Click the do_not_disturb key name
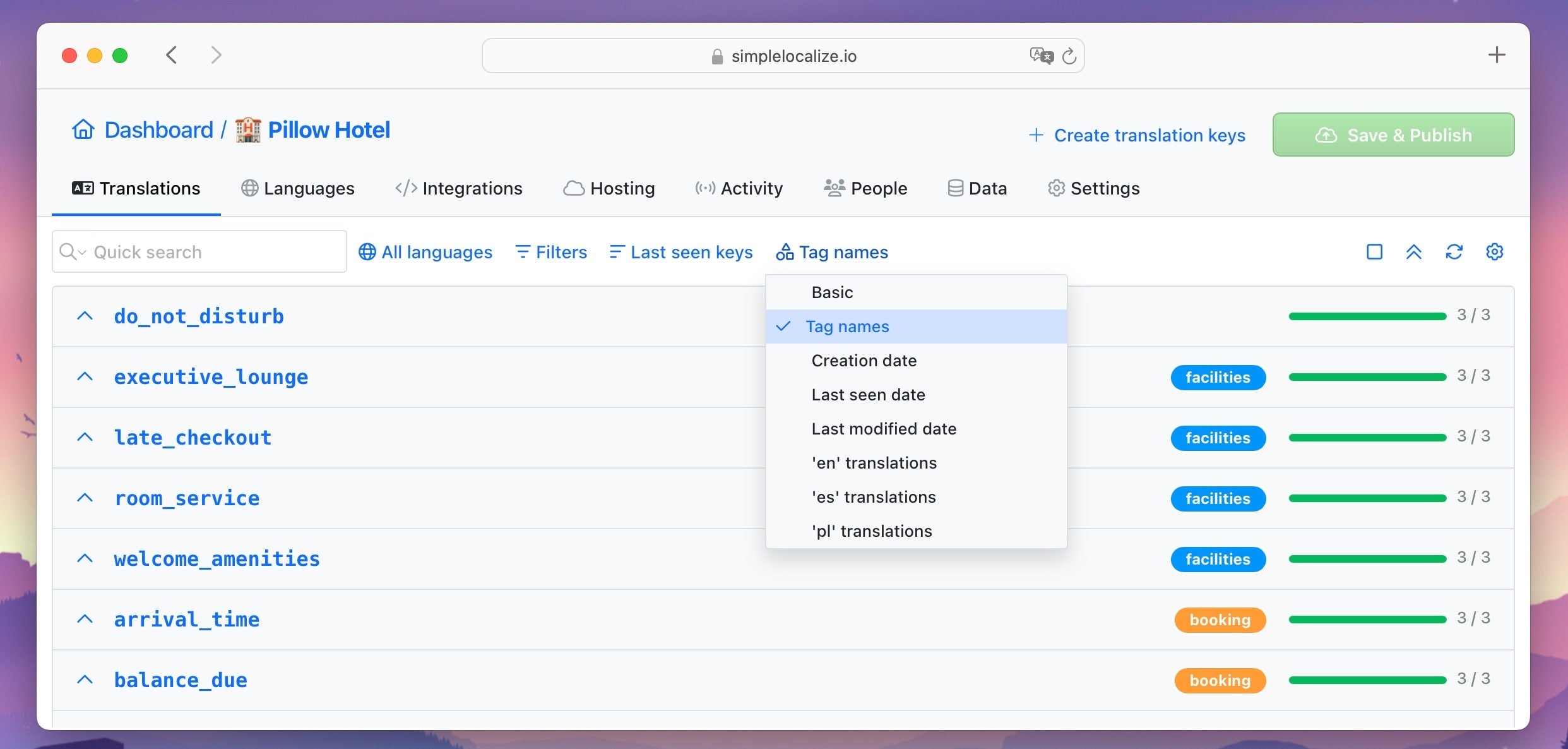 click(x=199, y=316)
